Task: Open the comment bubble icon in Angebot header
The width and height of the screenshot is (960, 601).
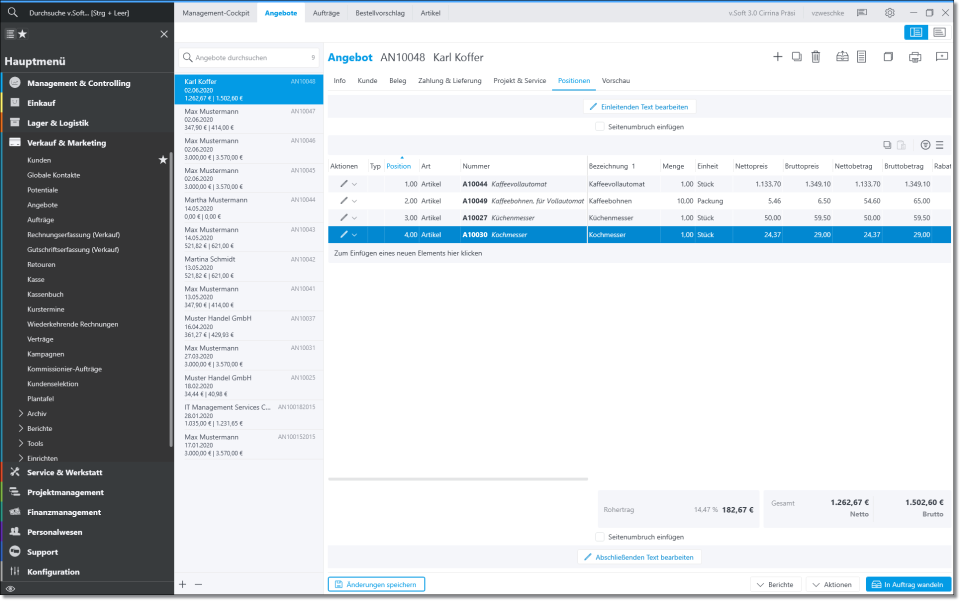Action: pyautogui.click(x=942, y=57)
